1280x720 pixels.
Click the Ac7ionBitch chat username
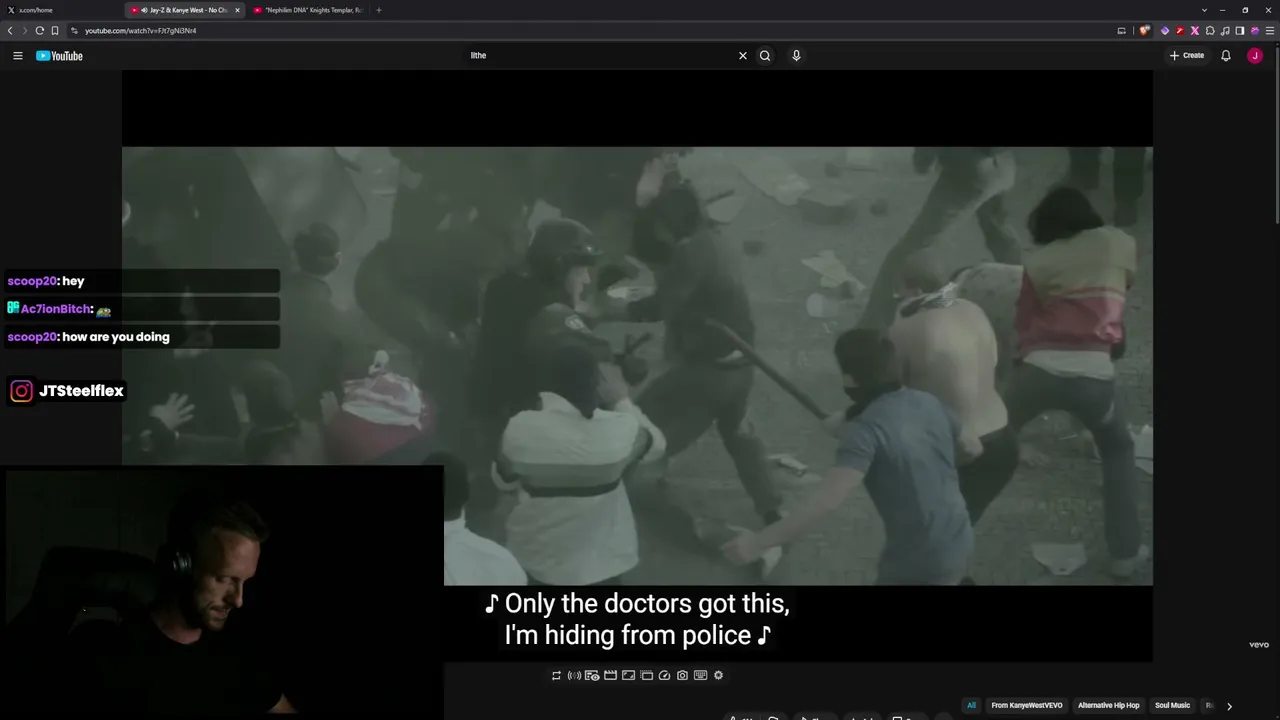(57, 309)
